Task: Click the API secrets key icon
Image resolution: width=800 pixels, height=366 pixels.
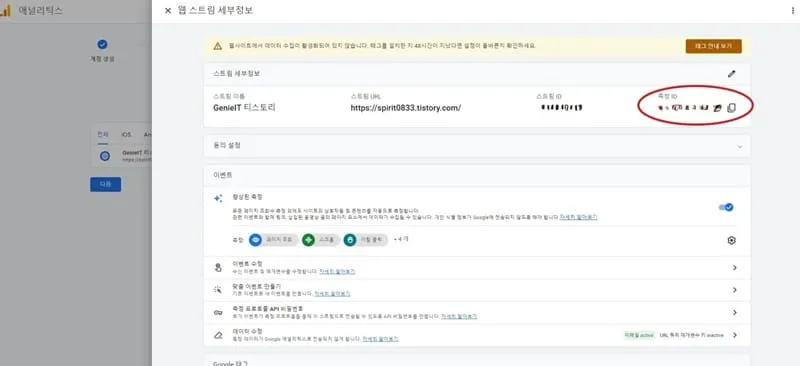Action: click(218, 312)
